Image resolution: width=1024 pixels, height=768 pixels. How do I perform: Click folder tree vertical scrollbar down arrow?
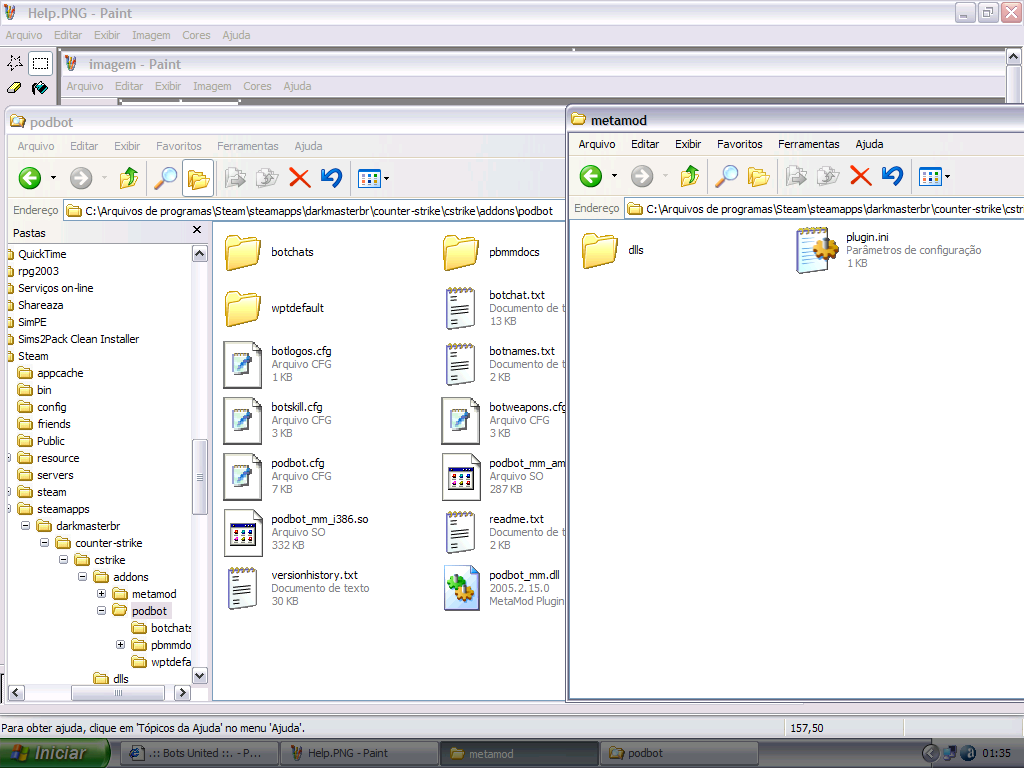200,676
